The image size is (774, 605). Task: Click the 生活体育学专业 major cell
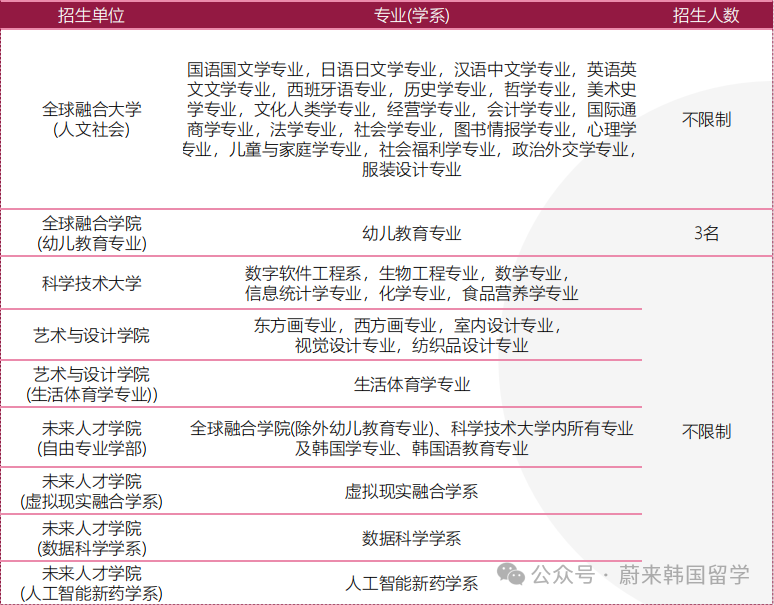[412, 384]
